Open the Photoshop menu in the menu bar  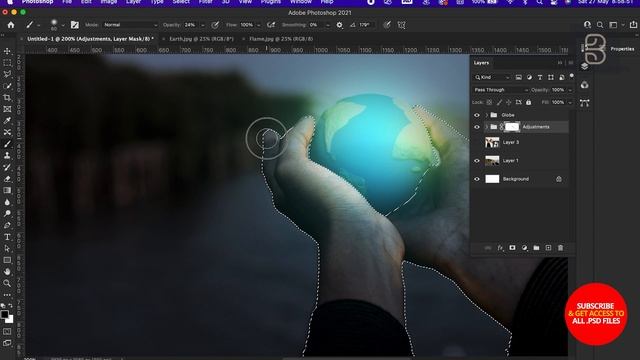(x=38, y=2)
